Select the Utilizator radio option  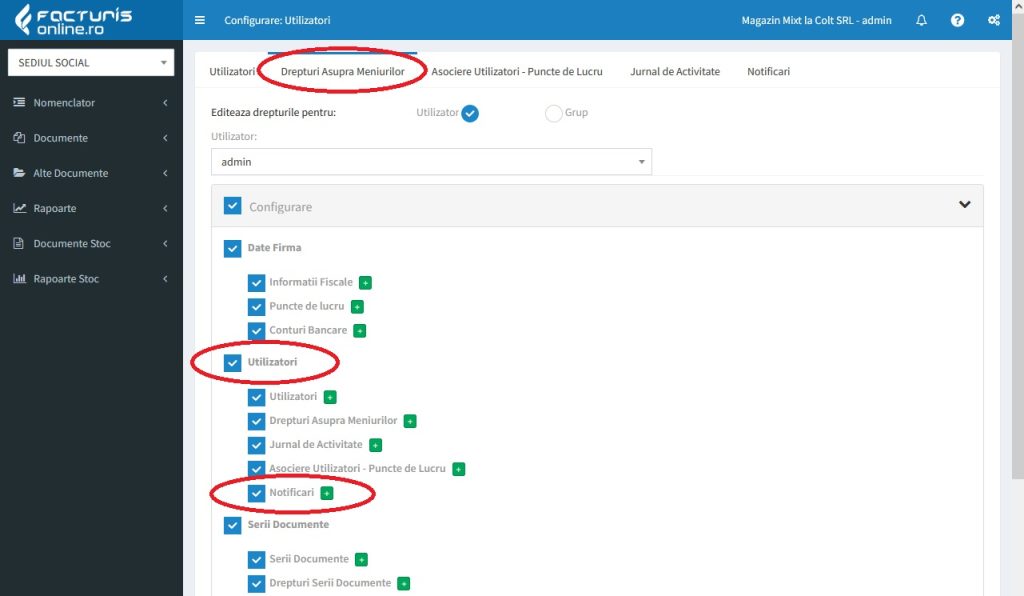[470, 114]
